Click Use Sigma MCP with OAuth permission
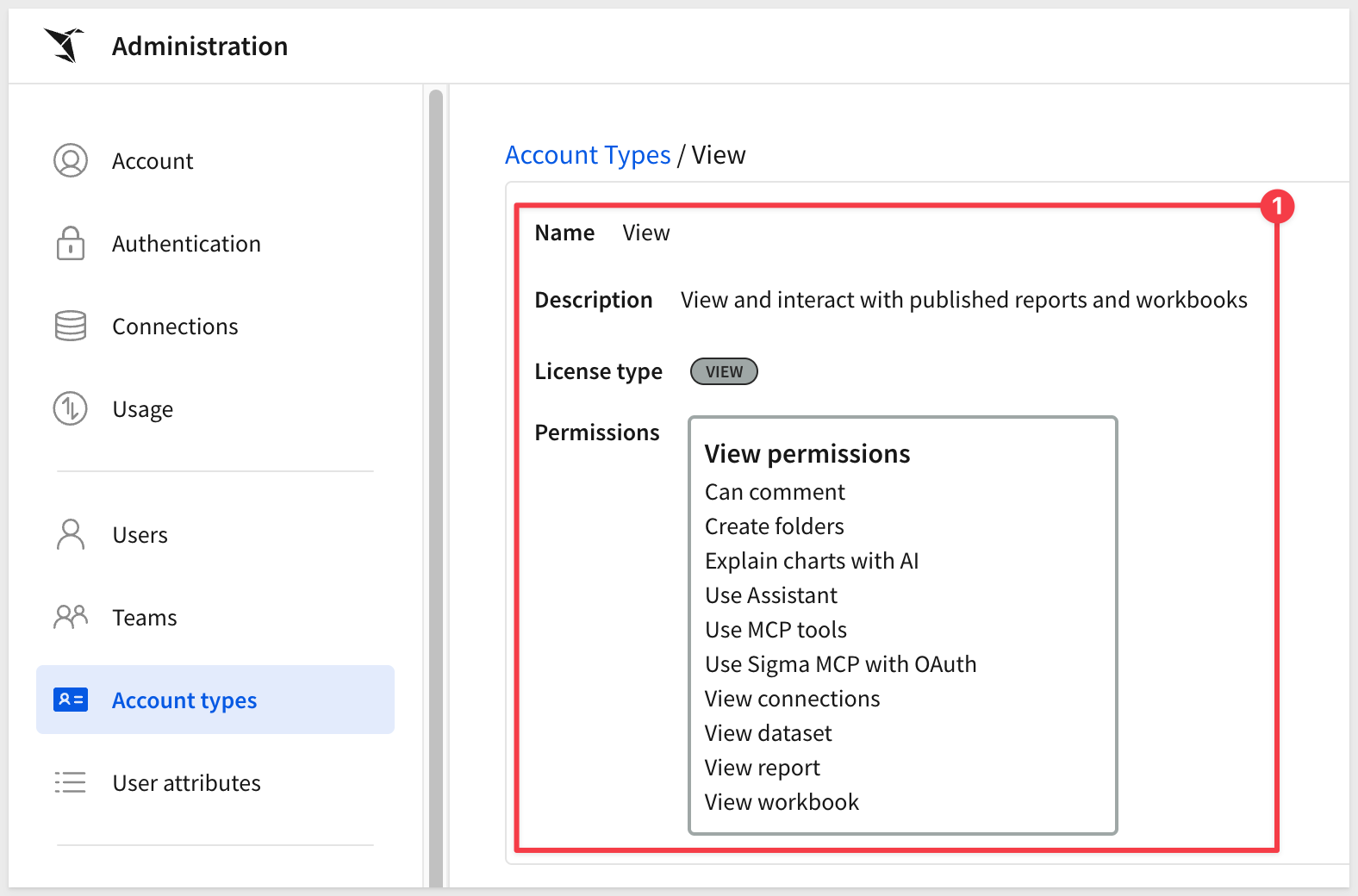This screenshot has height=896, width=1358. pyautogui.click(x=841, y=664)
